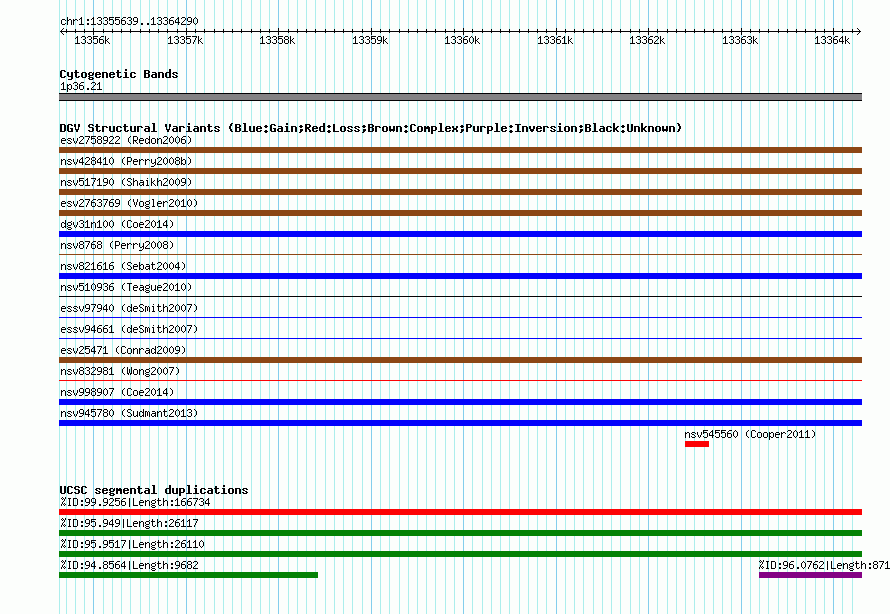
Task: Select nsv945780 (Sudmant2013) label
Action: pyautogui.click(x=129, y=413)
